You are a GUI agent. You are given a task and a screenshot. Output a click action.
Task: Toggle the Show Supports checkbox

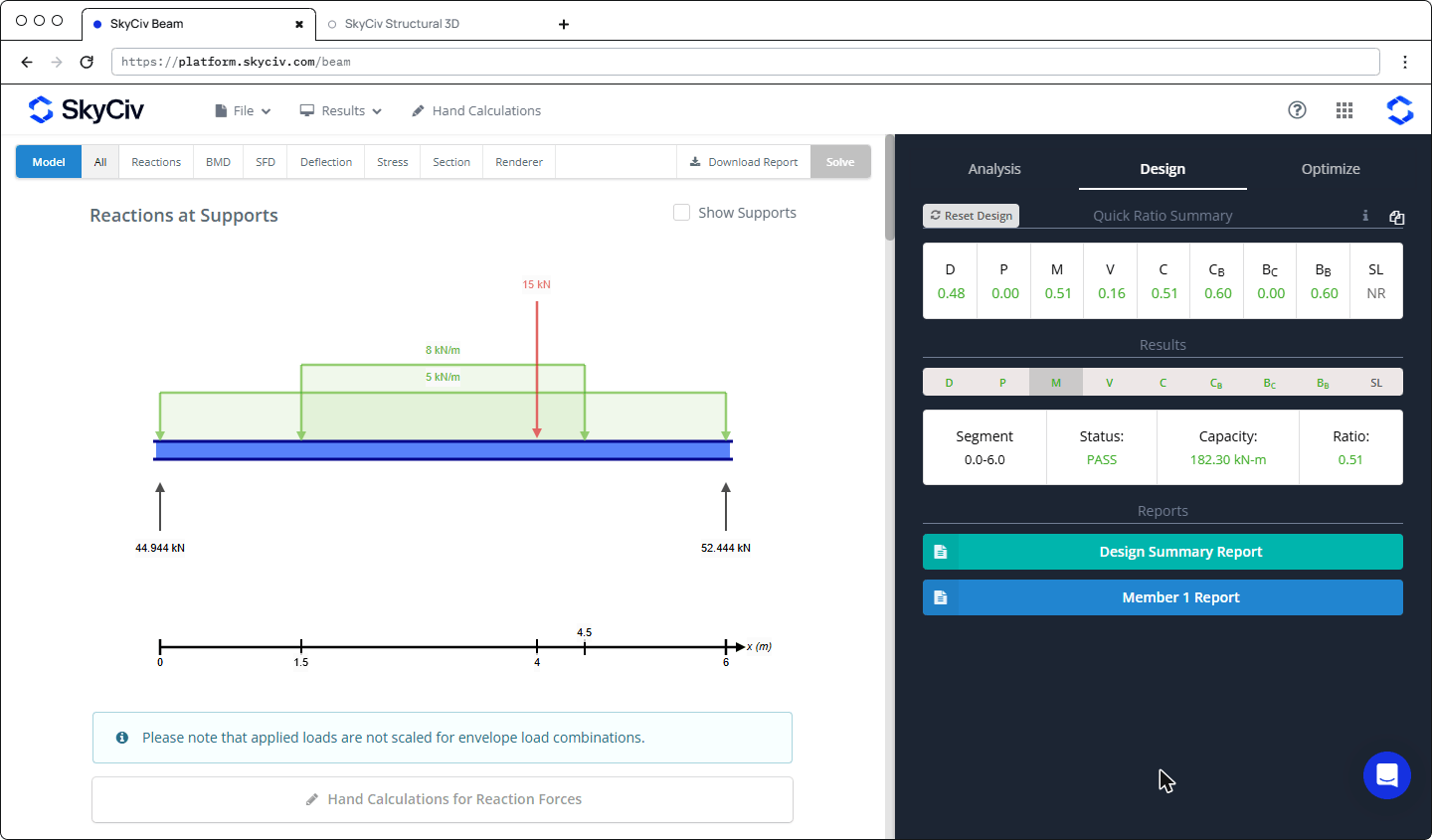click(681, 212)
